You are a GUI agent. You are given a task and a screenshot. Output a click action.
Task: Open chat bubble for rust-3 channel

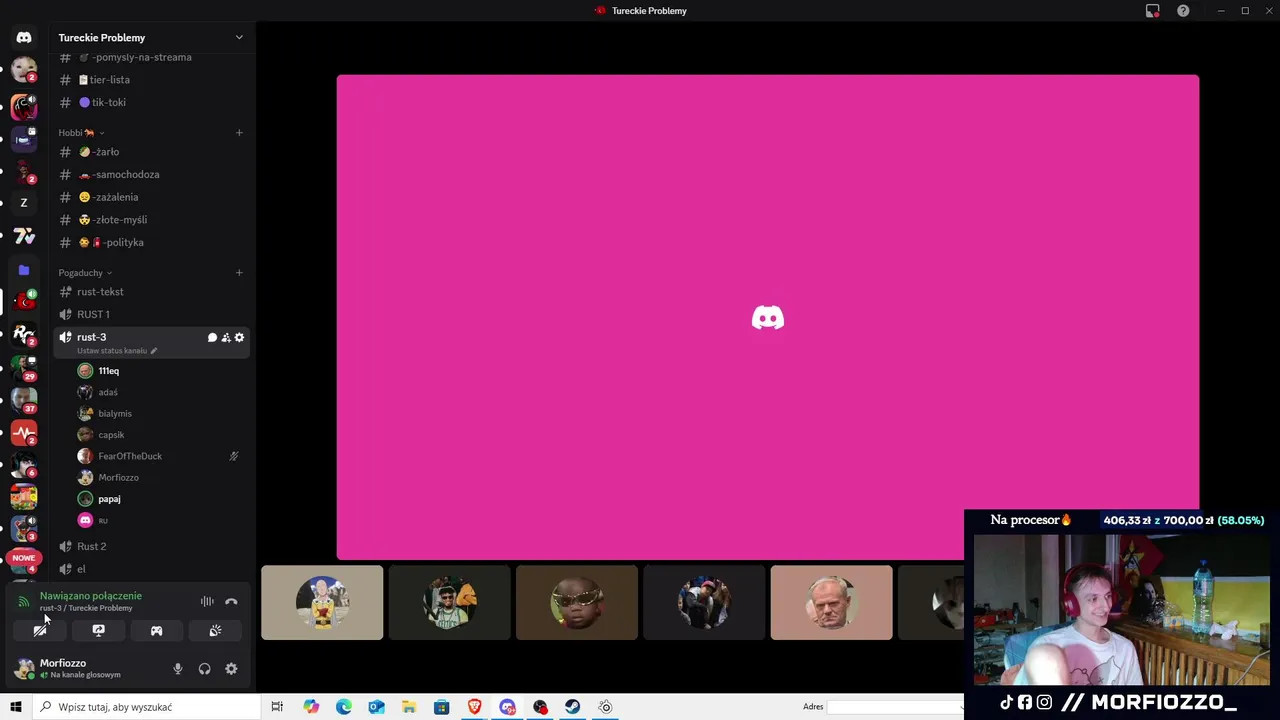coord(212,338)
